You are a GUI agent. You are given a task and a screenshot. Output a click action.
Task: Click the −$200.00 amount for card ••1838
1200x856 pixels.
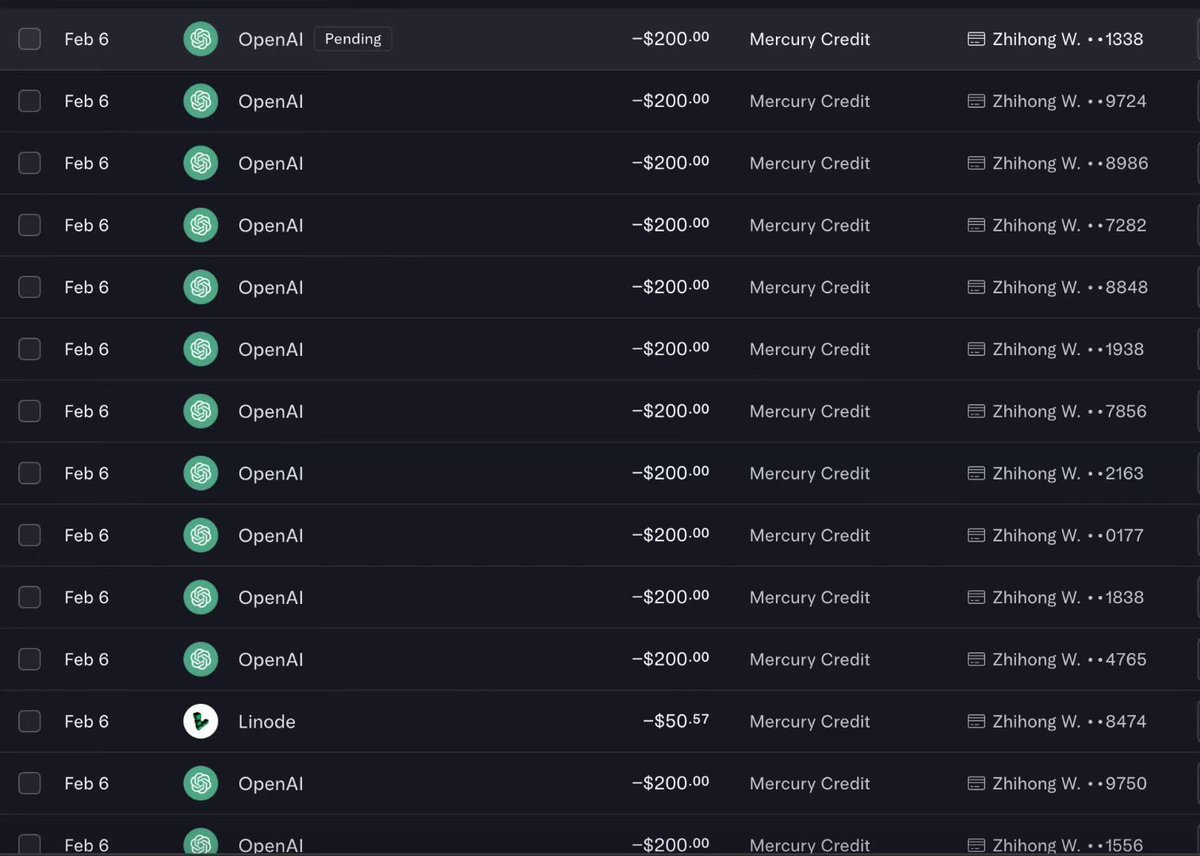[671, 597]
